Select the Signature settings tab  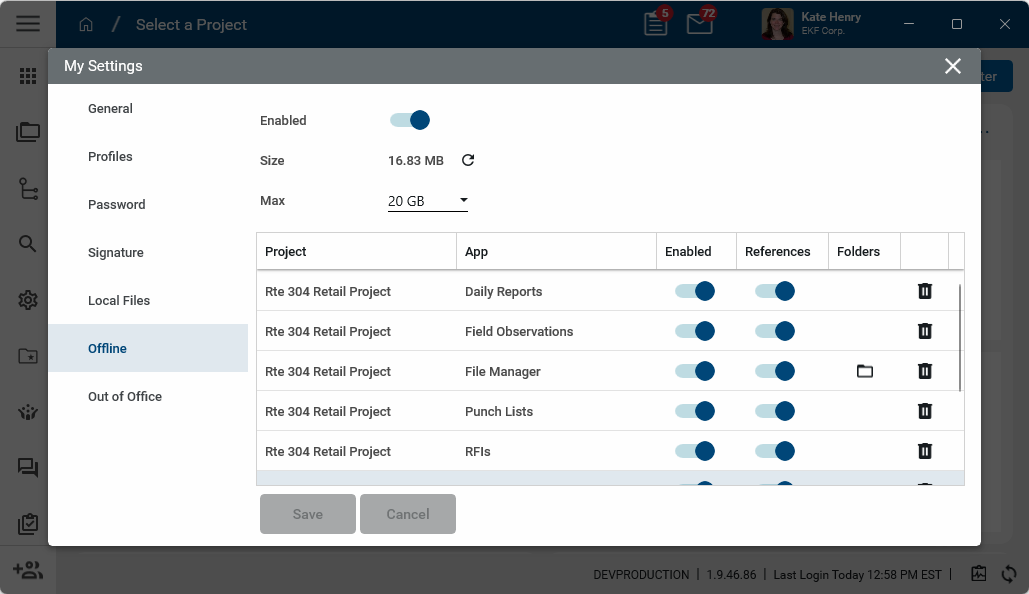click(116, 252)
